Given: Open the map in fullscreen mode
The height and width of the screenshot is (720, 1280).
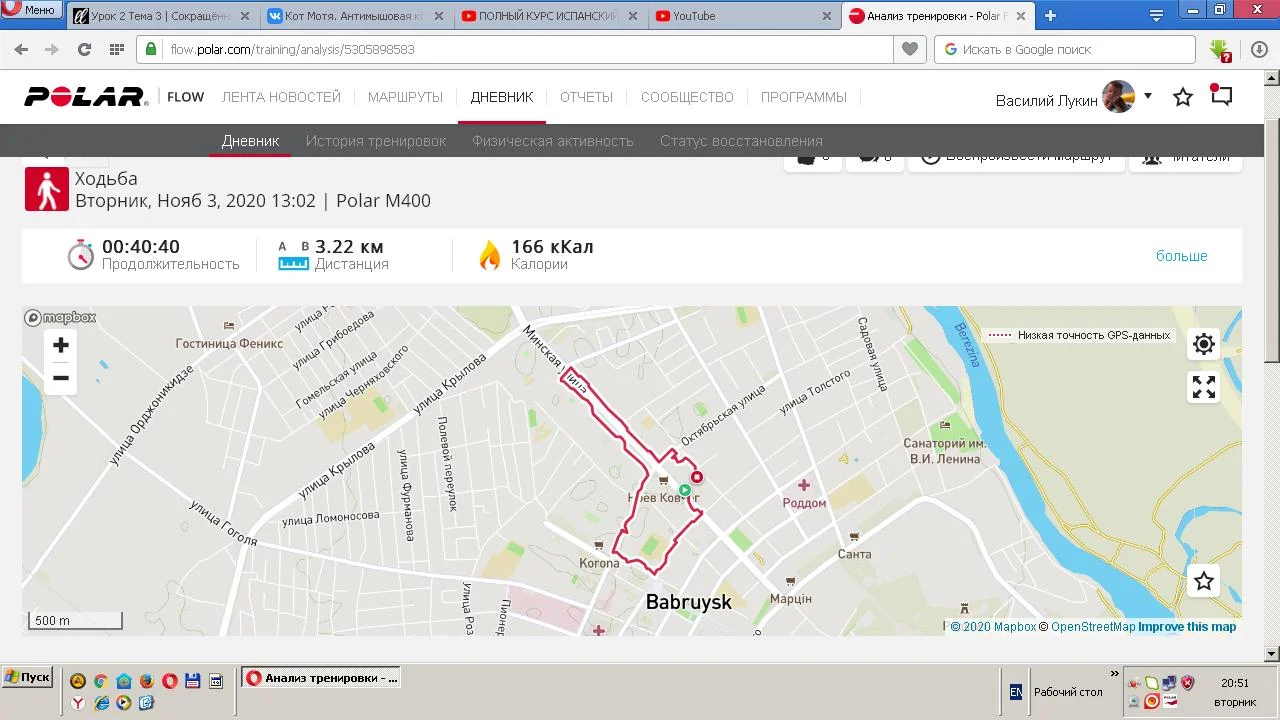Looking at the screenshot, I should 1204,387.
